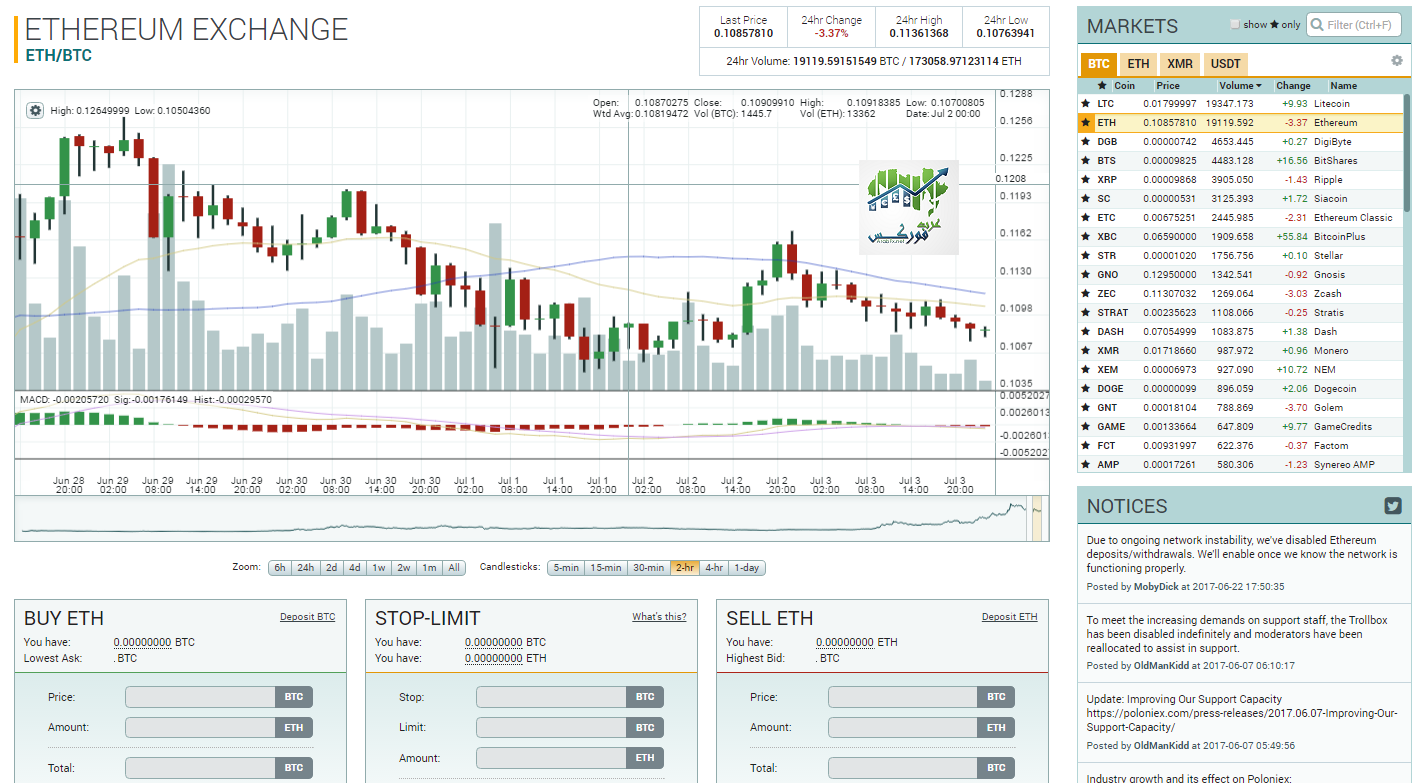Sort markets by Name column header
The width and height of the screenshot is (1416, 783).
click(1344, 86)
